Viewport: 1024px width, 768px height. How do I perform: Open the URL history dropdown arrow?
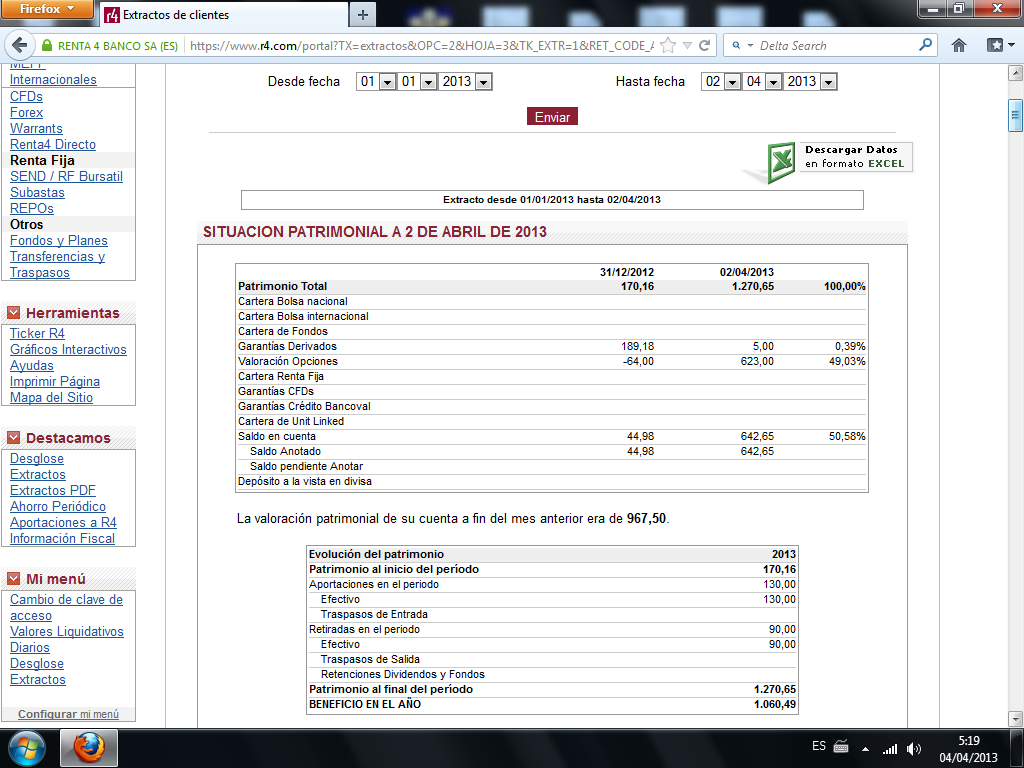pyautogui.click(x=687, y=46)
